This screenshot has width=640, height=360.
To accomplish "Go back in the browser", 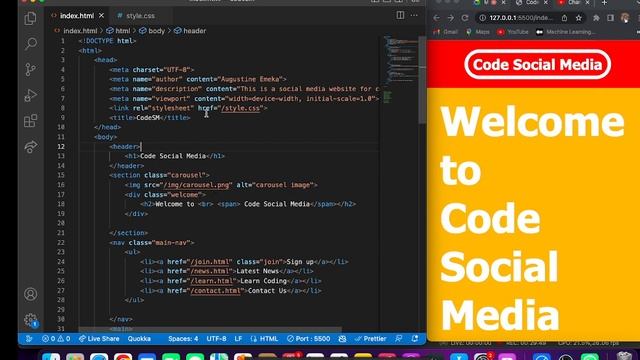I will tap(436, 18).
